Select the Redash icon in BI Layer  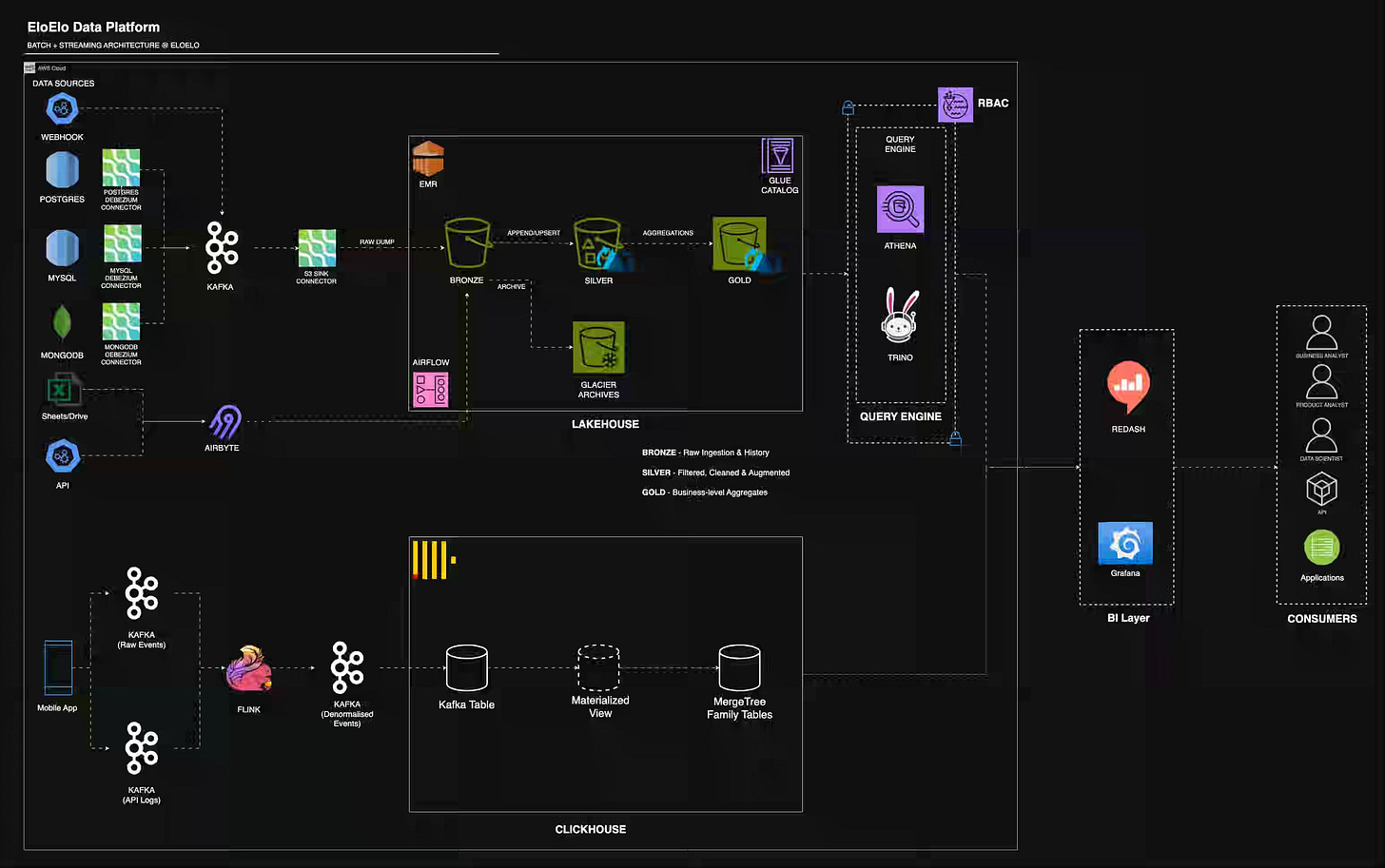point(1128,387)
